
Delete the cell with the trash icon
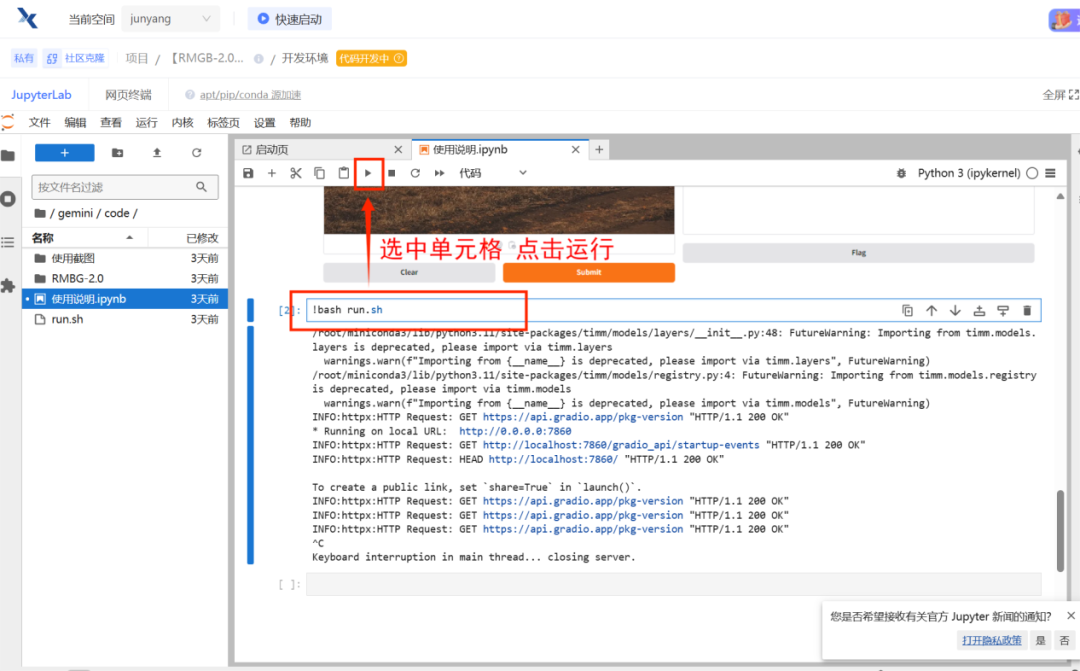(x=1027, y=311)
